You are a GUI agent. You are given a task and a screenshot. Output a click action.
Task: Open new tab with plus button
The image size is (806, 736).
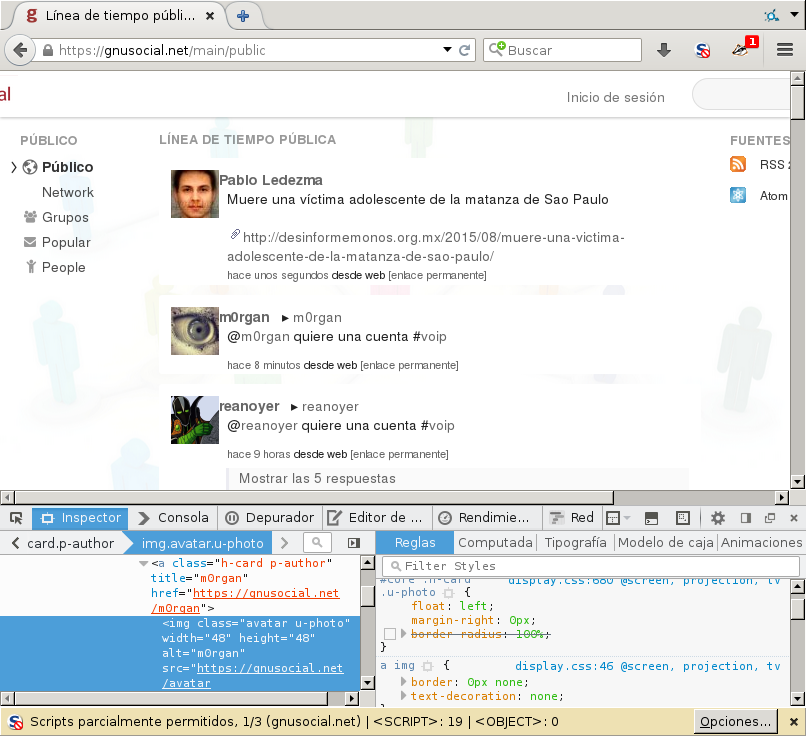pos(243,16)
